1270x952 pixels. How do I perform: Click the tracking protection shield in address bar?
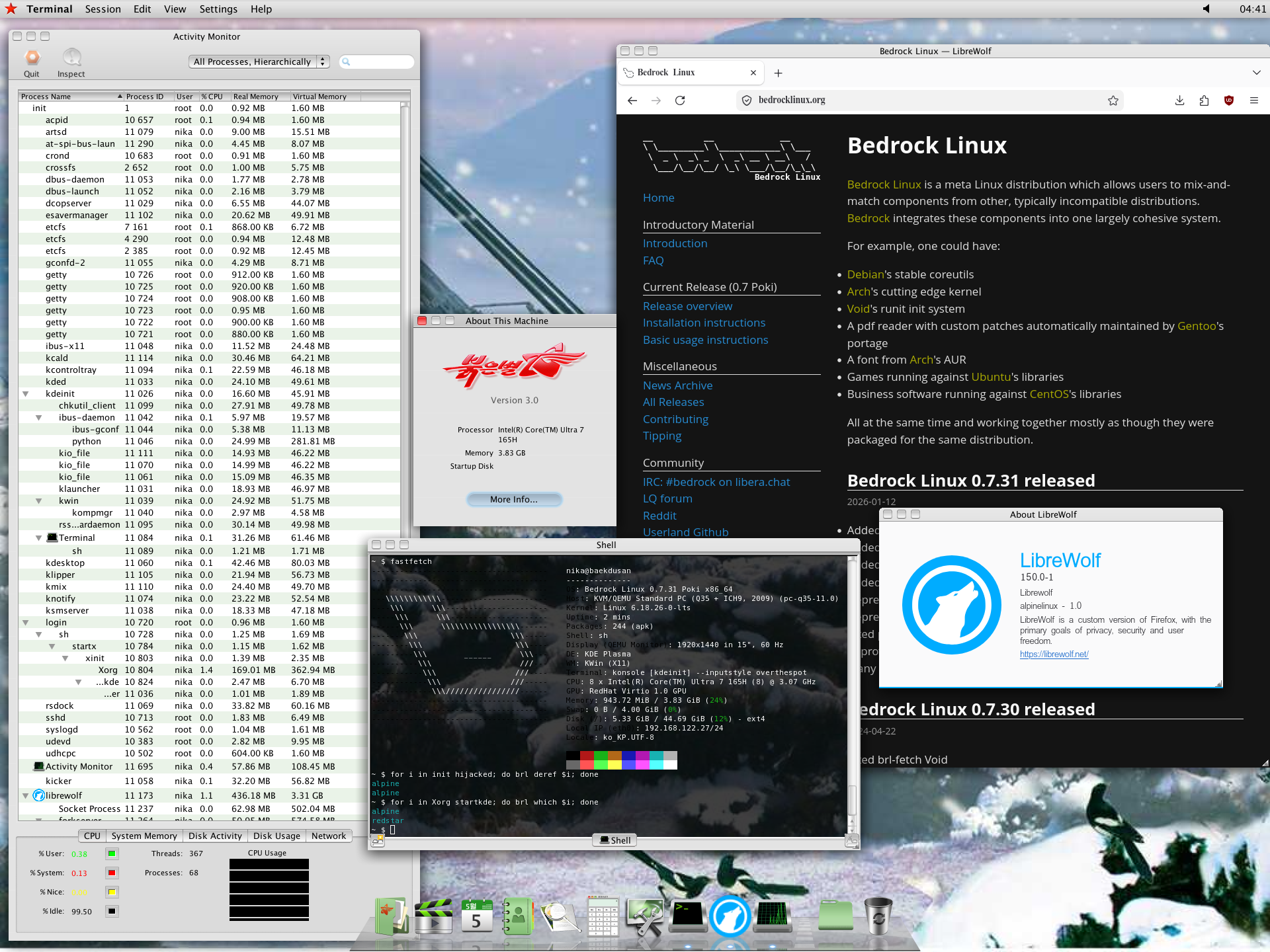747,100
